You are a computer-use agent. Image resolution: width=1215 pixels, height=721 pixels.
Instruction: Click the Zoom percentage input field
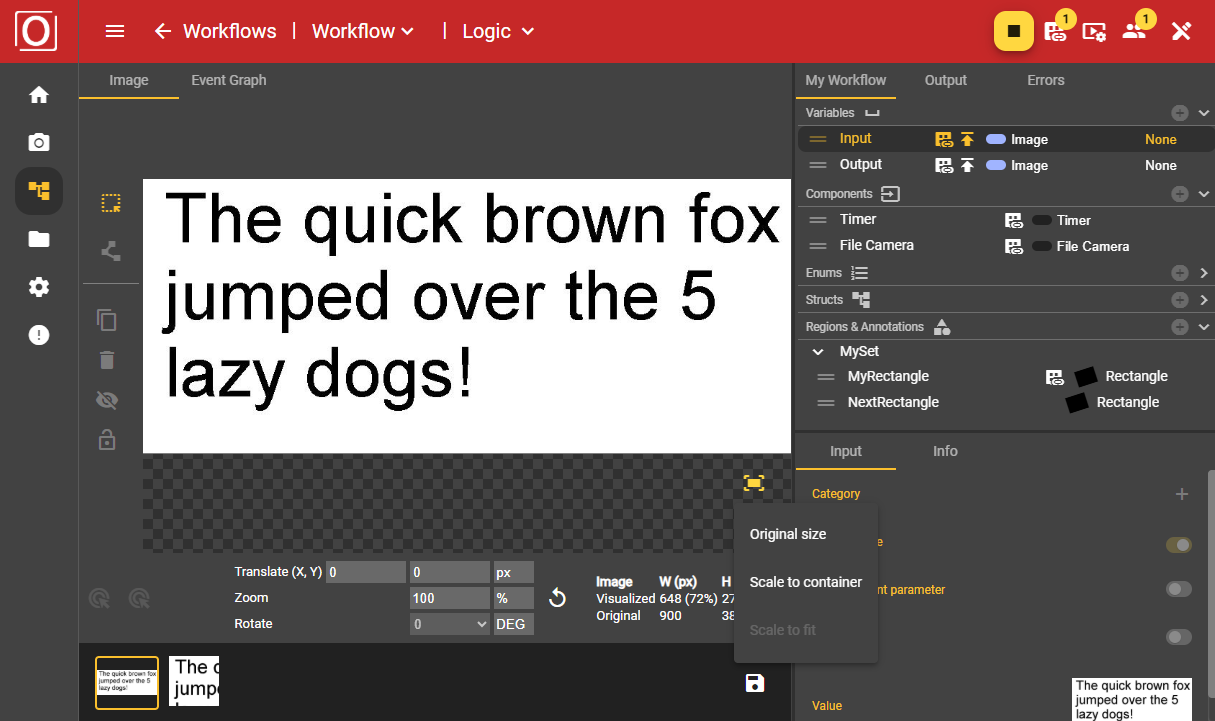[x=449, y=598]
